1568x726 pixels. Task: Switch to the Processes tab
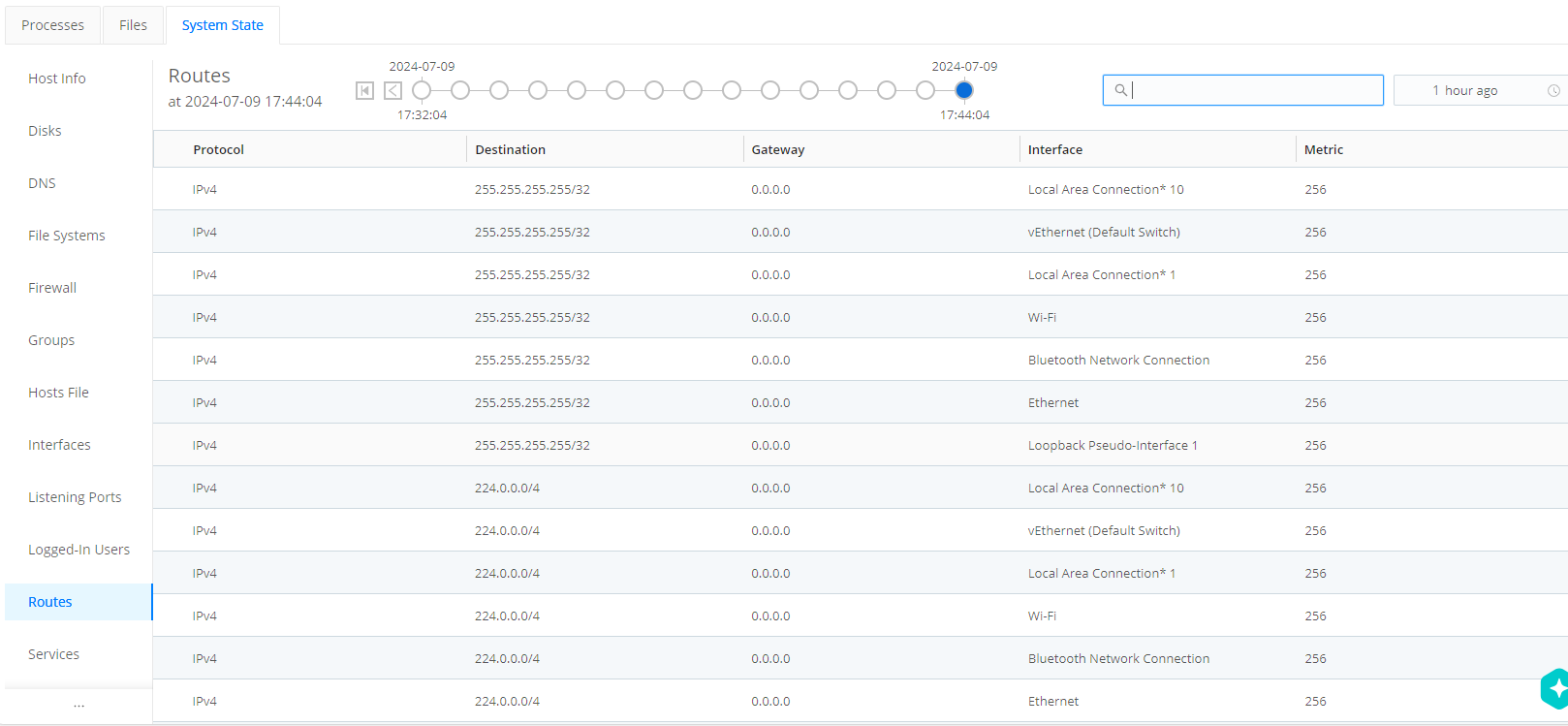coord(52,25)
